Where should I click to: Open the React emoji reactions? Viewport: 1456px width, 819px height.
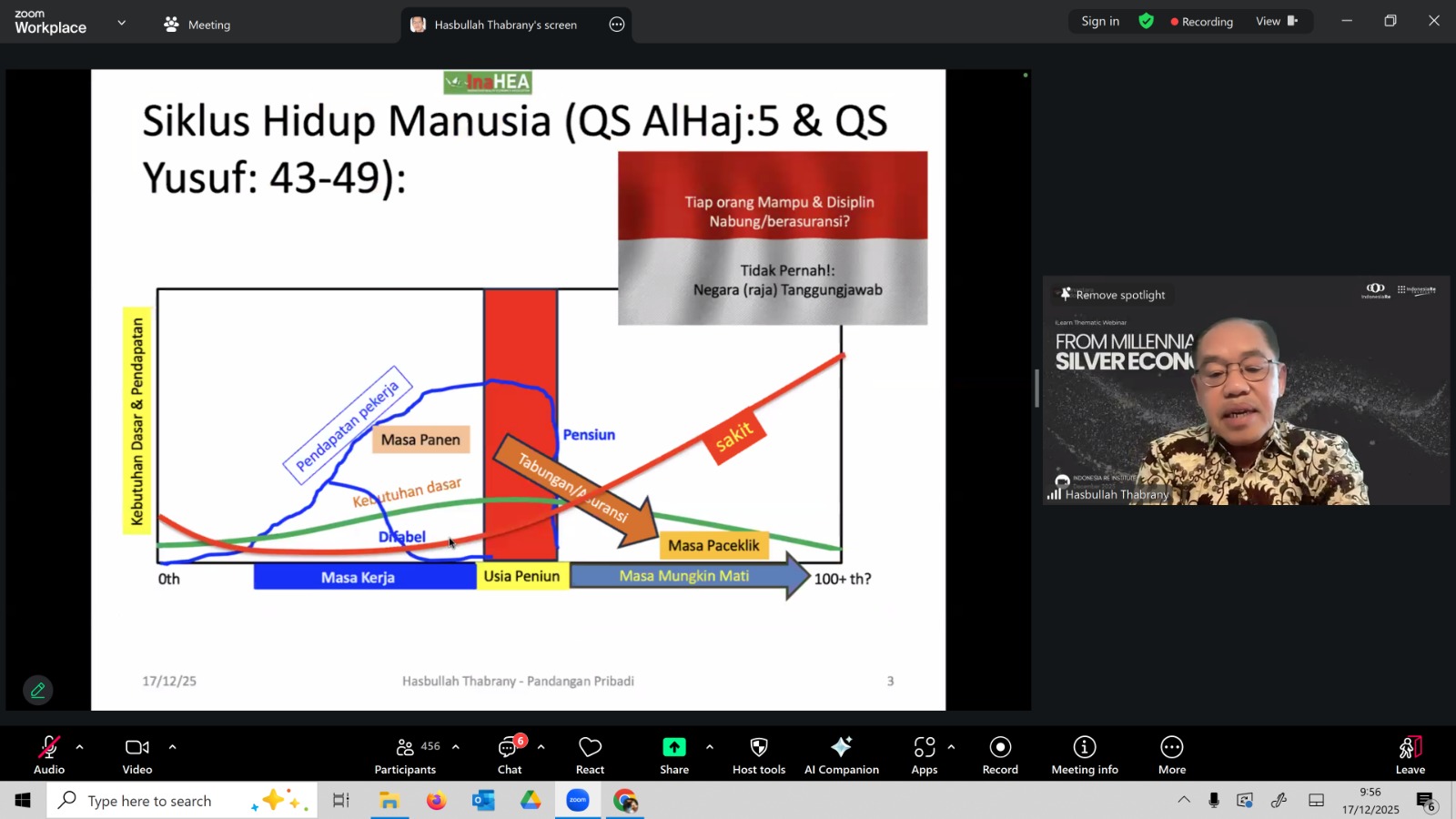[x=590, y=755]
